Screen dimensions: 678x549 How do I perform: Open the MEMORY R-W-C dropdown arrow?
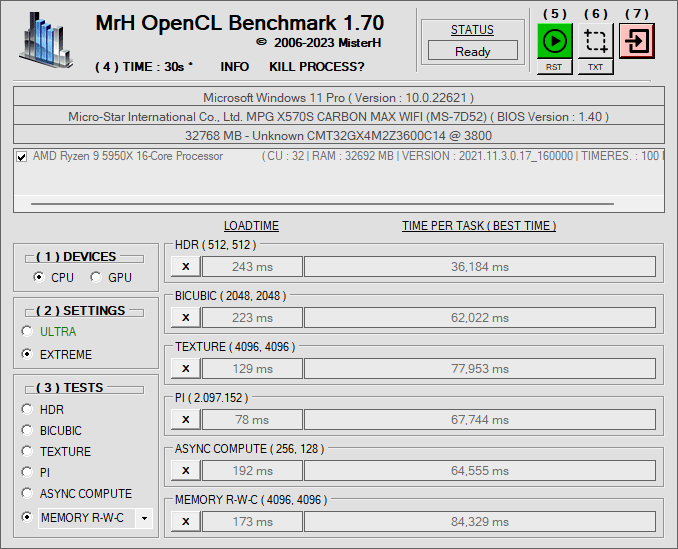click(x=144, y=518)
